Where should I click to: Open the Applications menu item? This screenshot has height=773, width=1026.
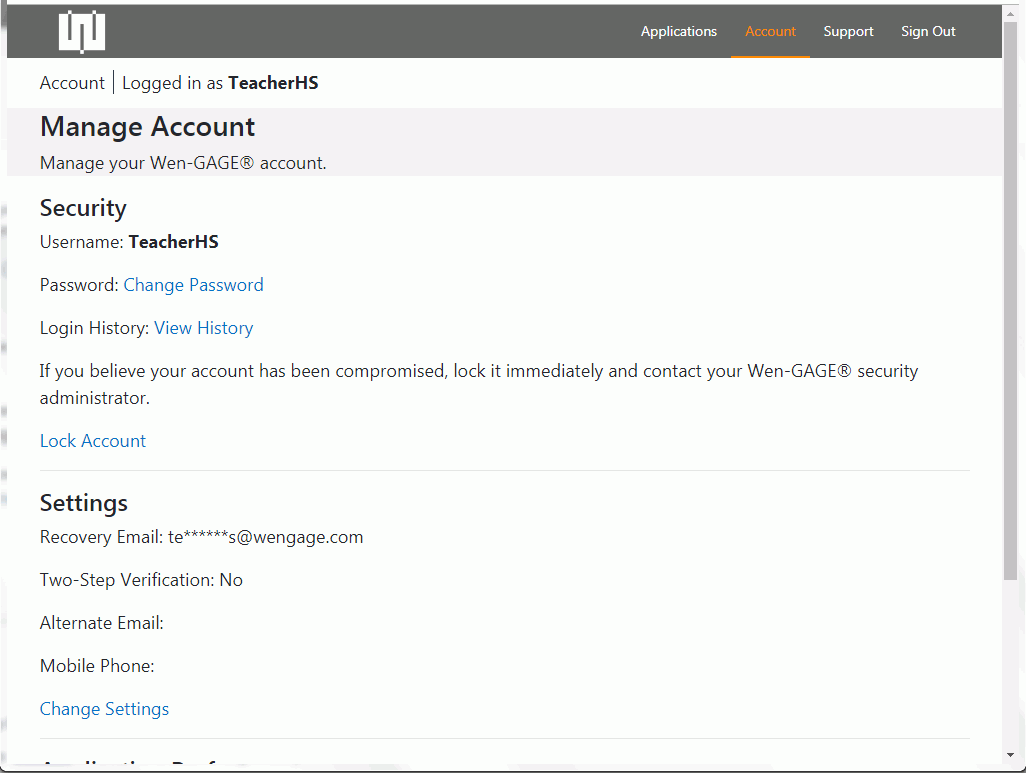tap(678, 31)
